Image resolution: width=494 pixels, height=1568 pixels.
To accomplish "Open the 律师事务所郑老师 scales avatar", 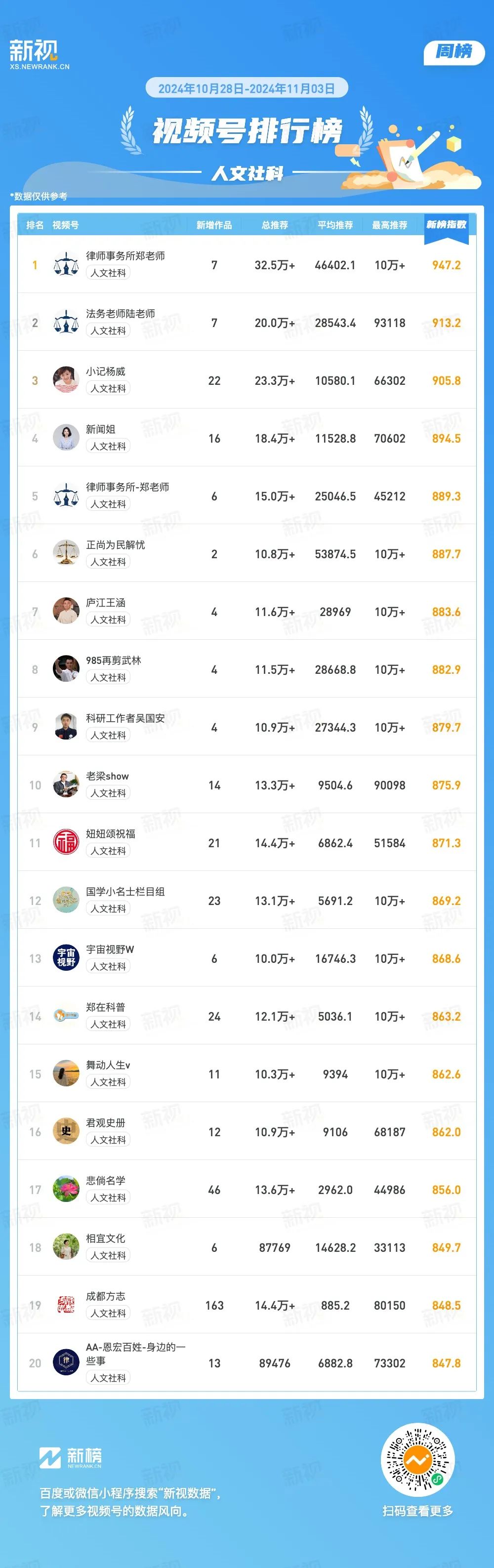I will click(66, 265).
